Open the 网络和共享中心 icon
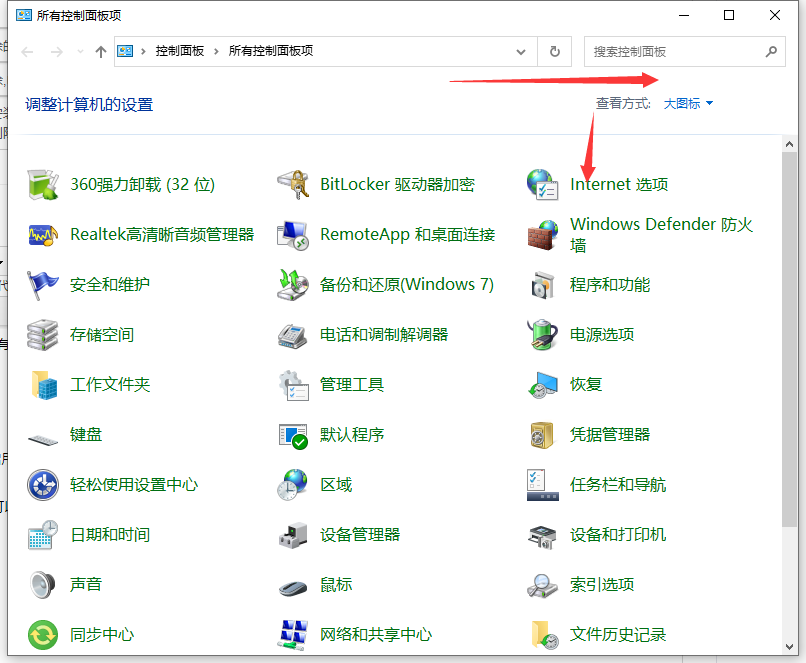 pos(292,635)
